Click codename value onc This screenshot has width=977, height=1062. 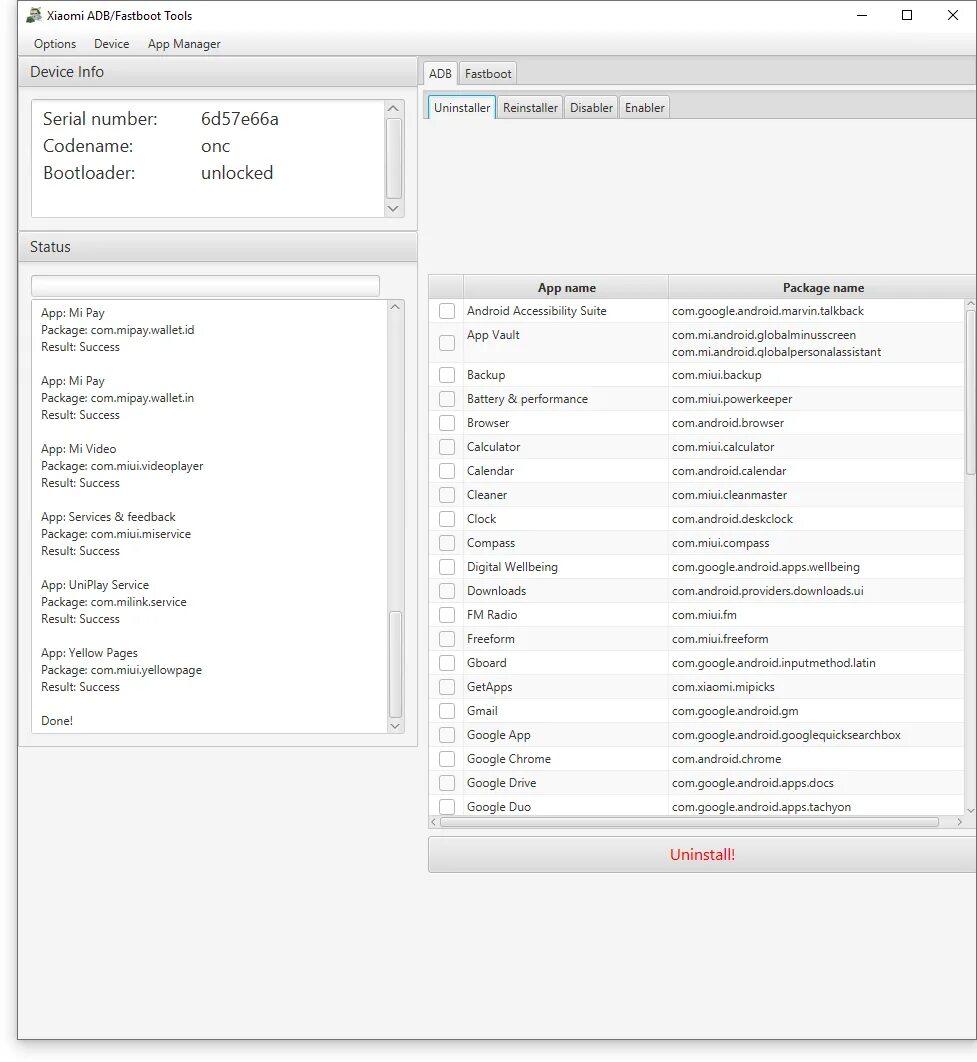coord(215,146)
